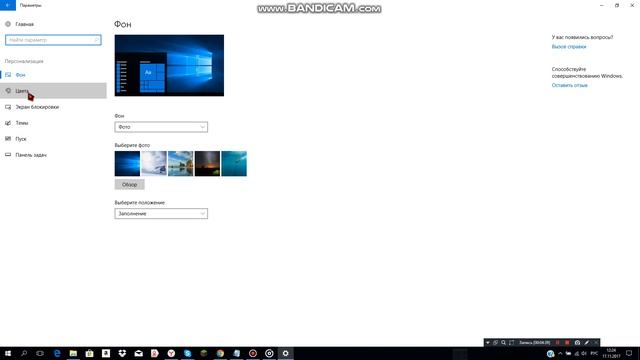Choose the night sky tent wallpaper thumbnail

[x=207, y=164]
